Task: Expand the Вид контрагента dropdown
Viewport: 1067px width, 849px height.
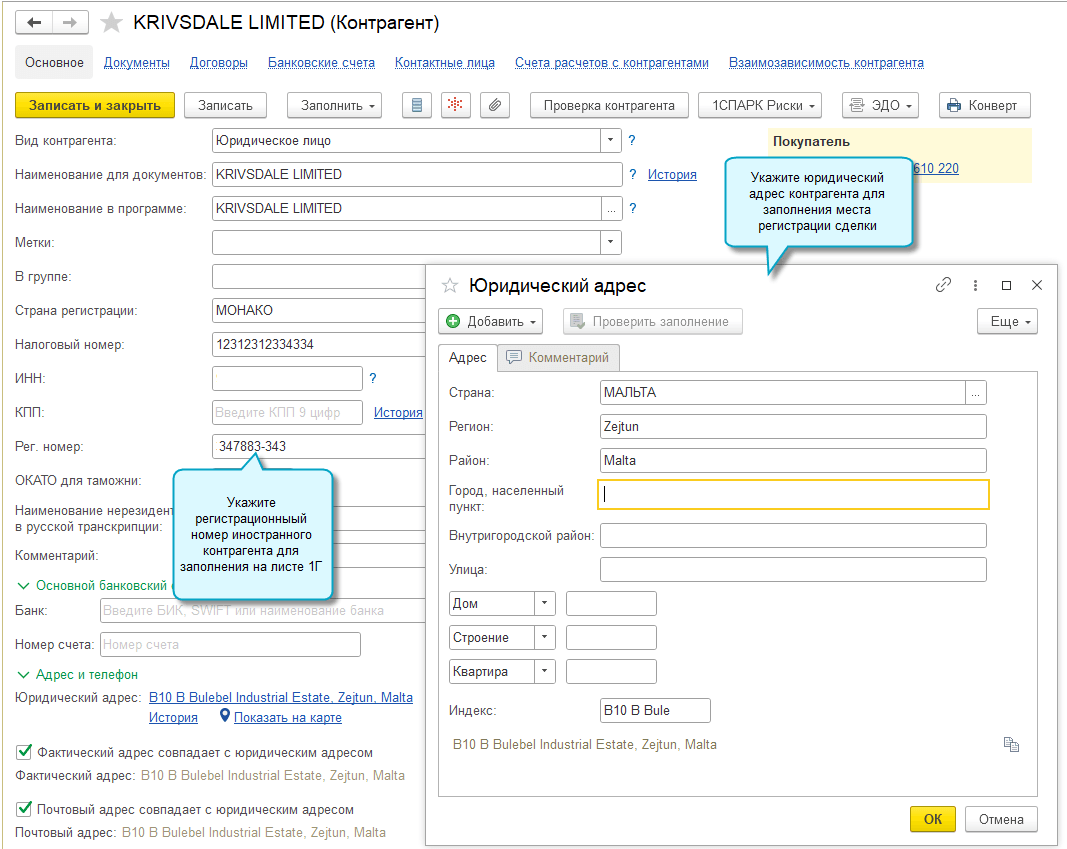Action: [610, 141]
